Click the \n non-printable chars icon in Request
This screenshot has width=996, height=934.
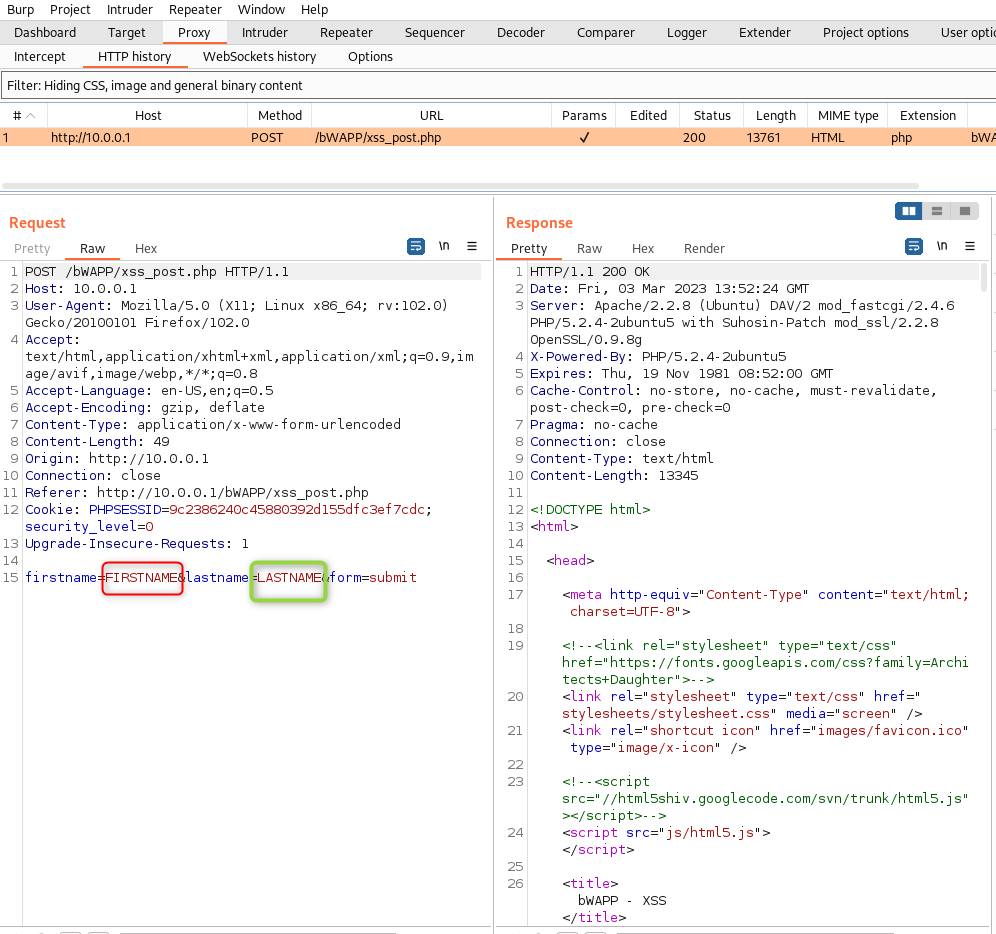pyautogui.click(x=444, y=246)
